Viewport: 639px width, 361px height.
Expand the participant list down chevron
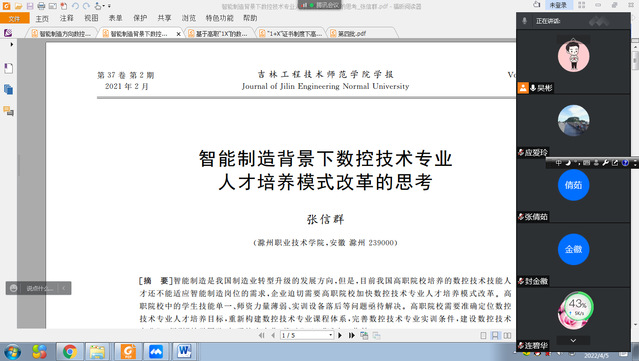tap(573, 341)
